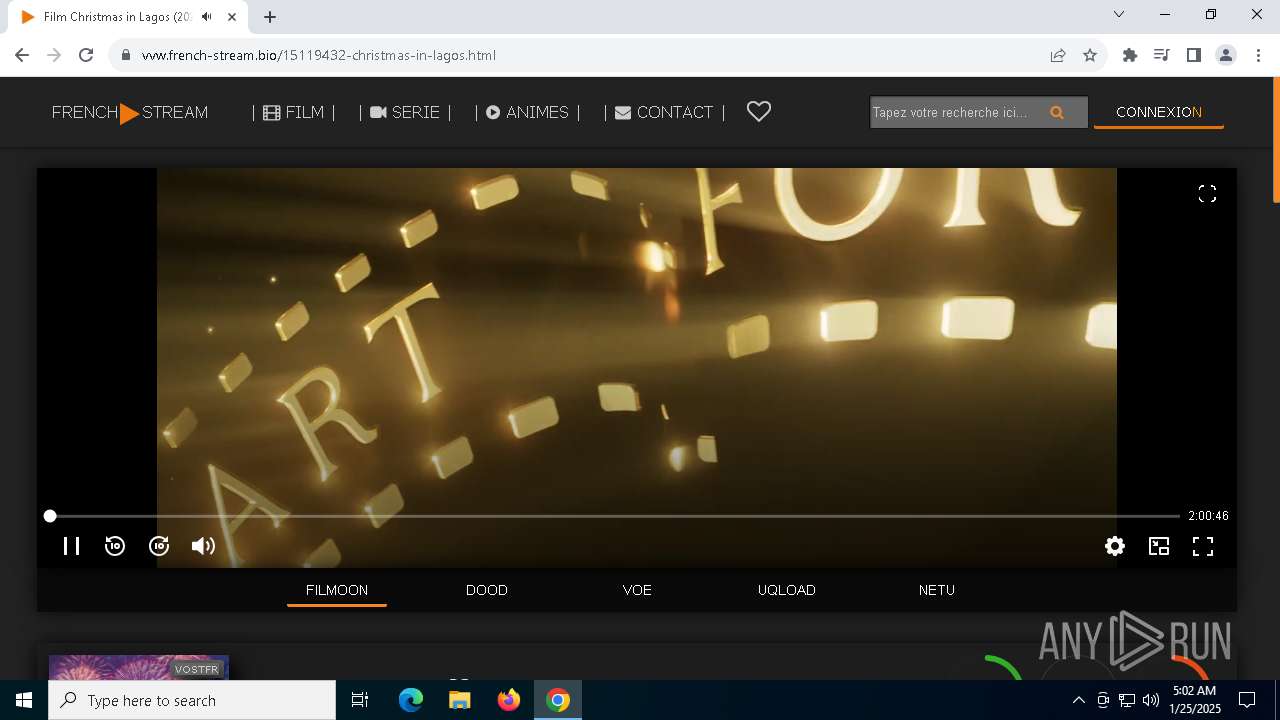
Task: Skip forward 10 seconds in video
Action: [x=159, y=546]
